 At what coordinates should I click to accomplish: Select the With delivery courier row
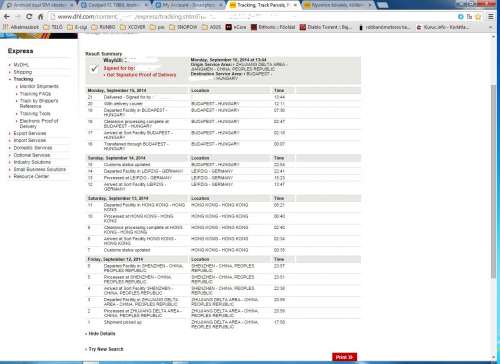[223, 104]
